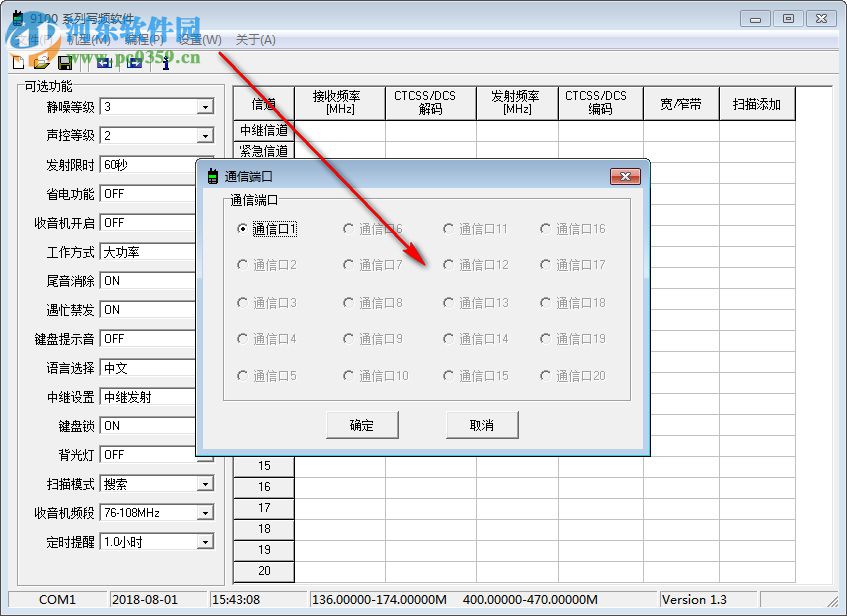This screenshot has width=847, height=616.
Task: Click the 工作方式 combo box showing 大功率
Action: point(148,252)
